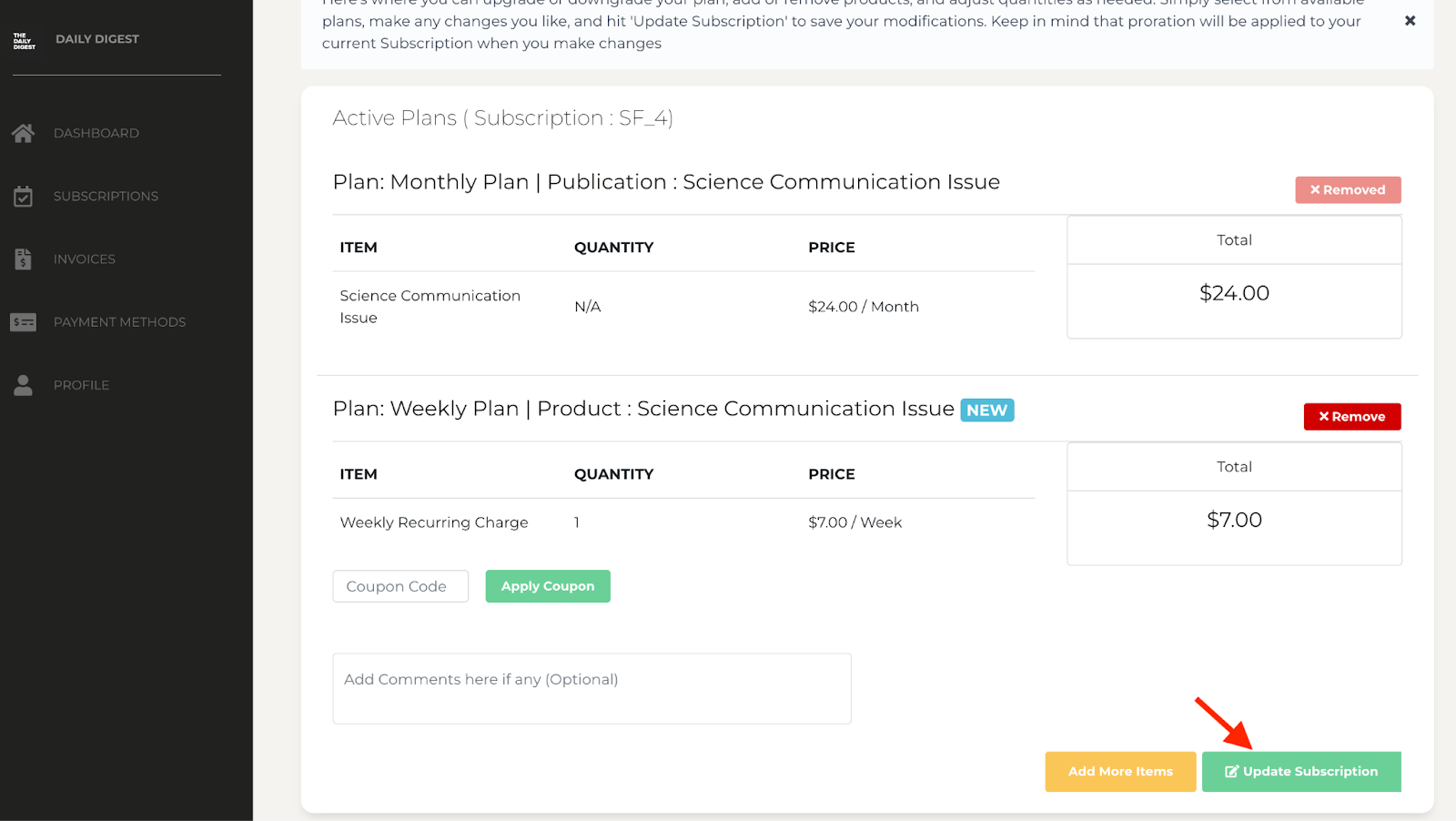Navigate to Payment Methods in sidebar
This screenshot has height=821, width=1456.
point(119,321)
